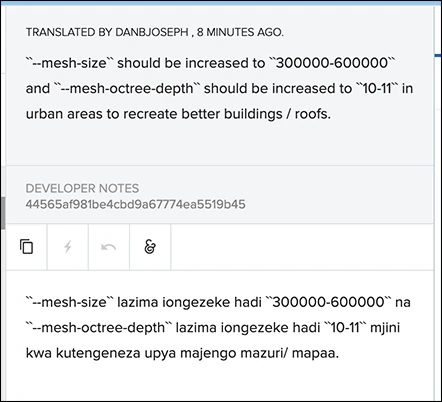The height and width of the screenshot is (402, 442).
Task: Select the developer notes hash string
Action: [x=135, y=204]
